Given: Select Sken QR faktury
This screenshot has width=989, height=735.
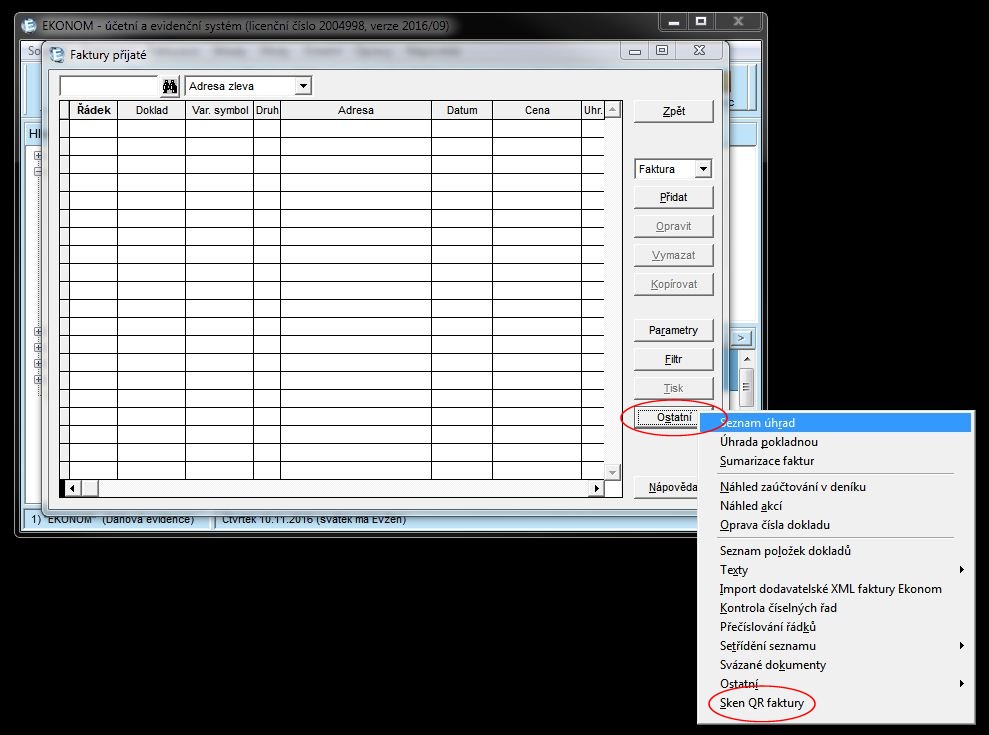Looking at the screenshot, I should 836,702.
